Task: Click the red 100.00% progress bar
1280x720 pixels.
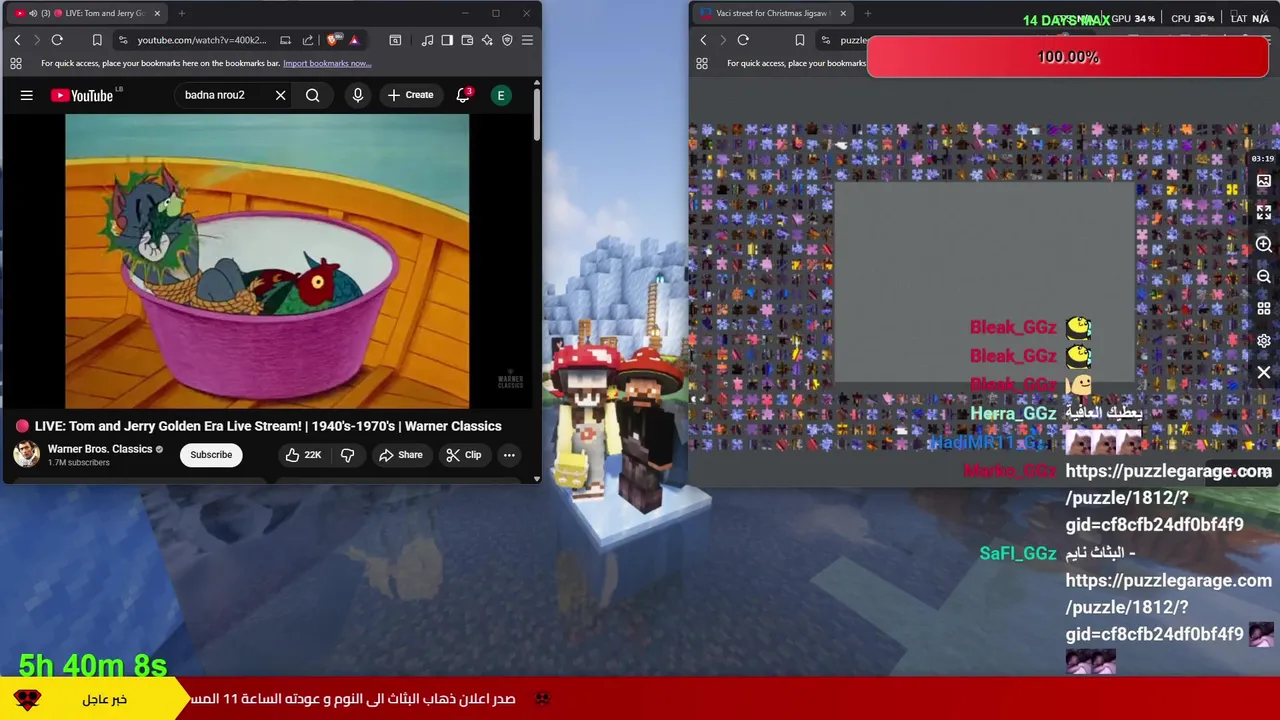Action: tap(1068, 57)
